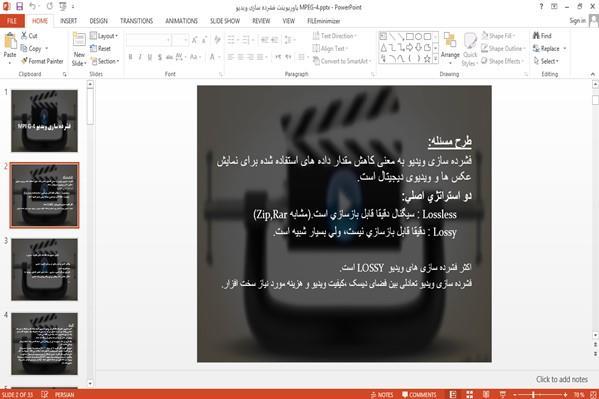Screen dimensions: 599x399
Task: Toggle text Shadow formatting
Action: pyautogui.click(x=159, y=57)
